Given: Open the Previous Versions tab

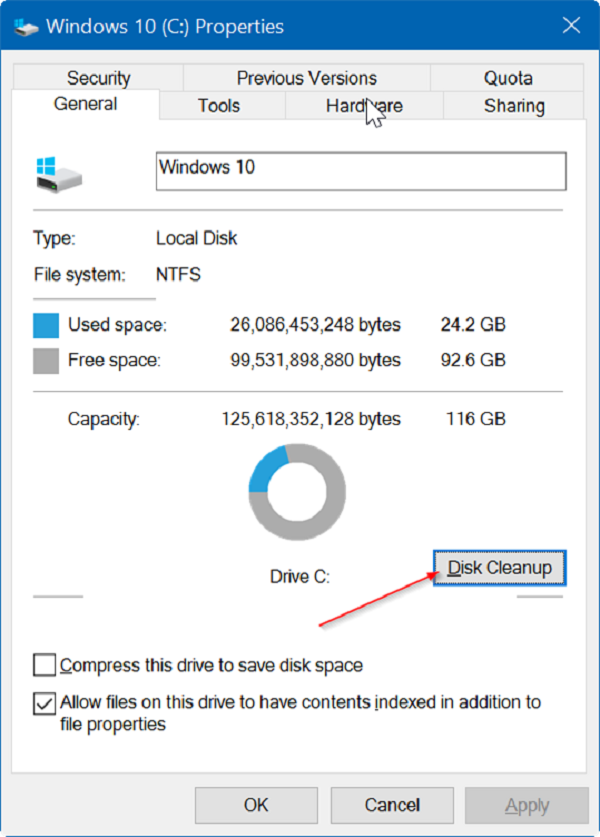Looking at the screenshot, I should point(306,78).
